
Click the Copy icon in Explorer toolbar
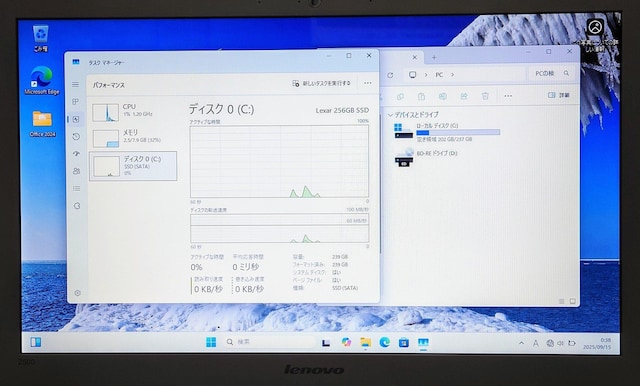tap(400, 96)
